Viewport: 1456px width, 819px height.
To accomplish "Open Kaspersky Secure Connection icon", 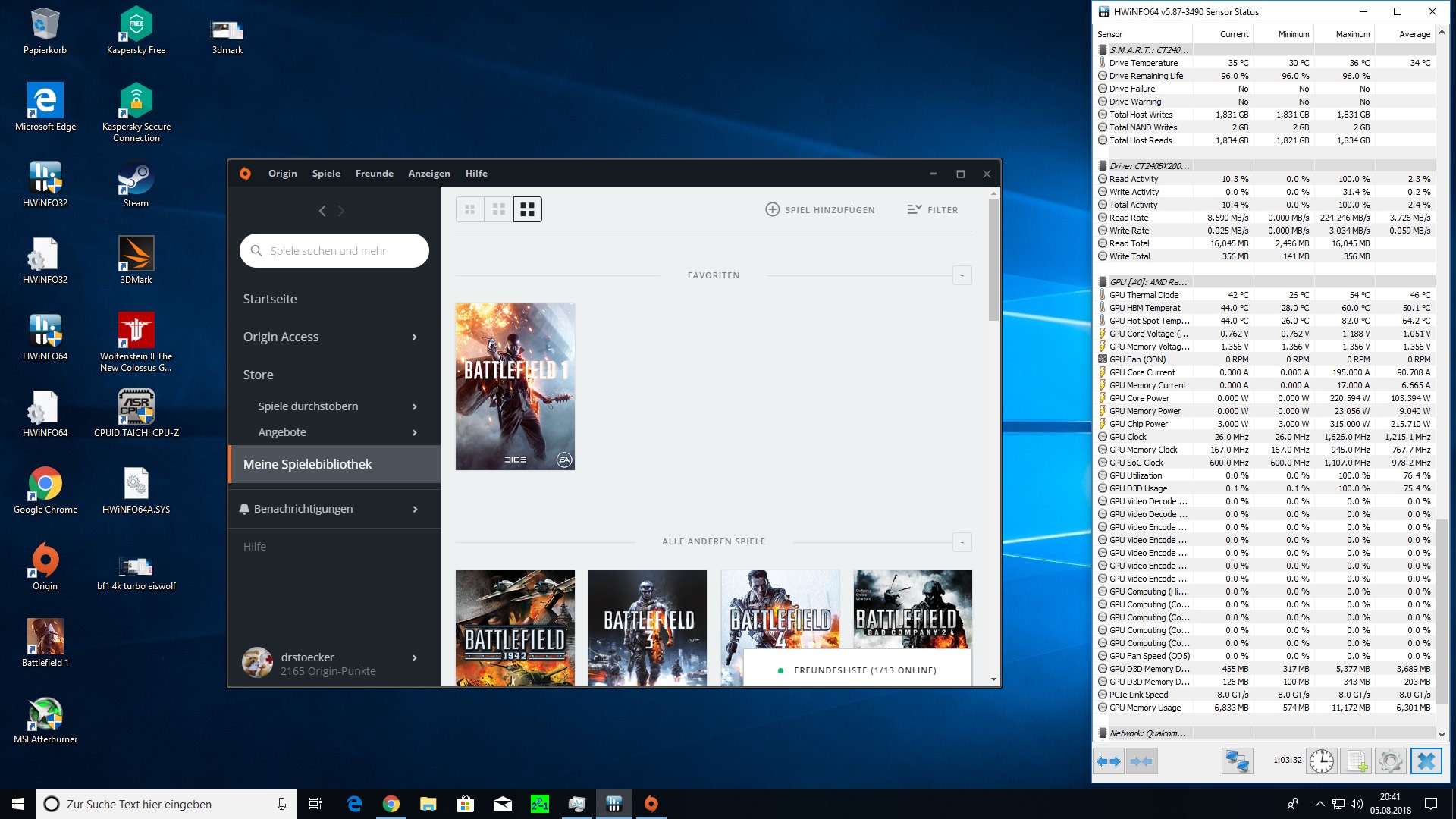I will (x=136, y=112).
